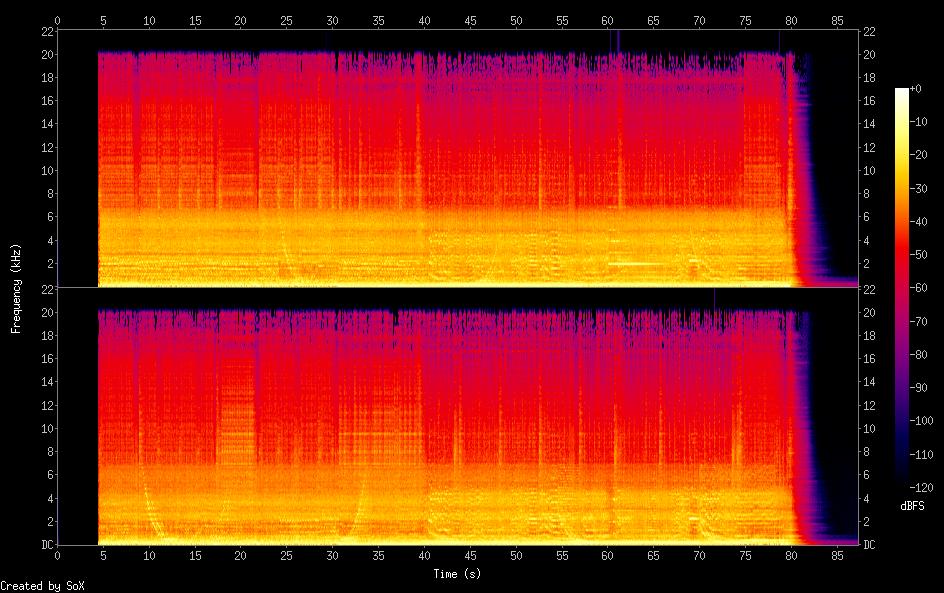Click the 85 tick on the bottom time axis
The width and height of the screenshot is (944, 593).
pos(837,555)
